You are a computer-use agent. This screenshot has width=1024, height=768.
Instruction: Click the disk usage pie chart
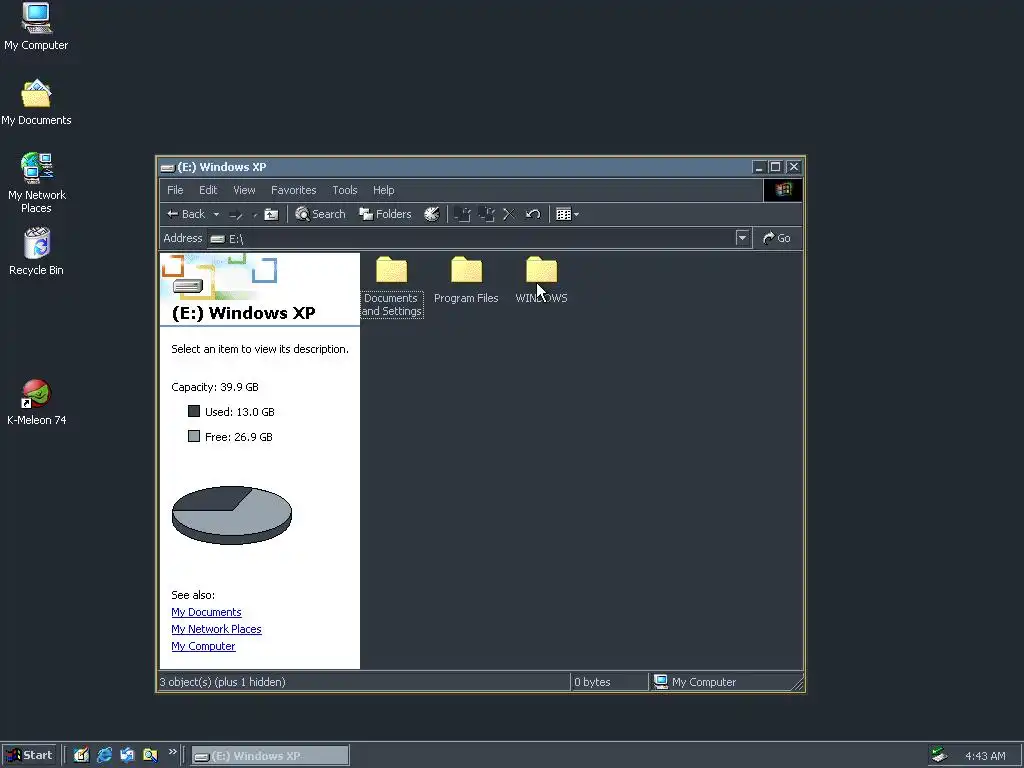click(232, 515)
